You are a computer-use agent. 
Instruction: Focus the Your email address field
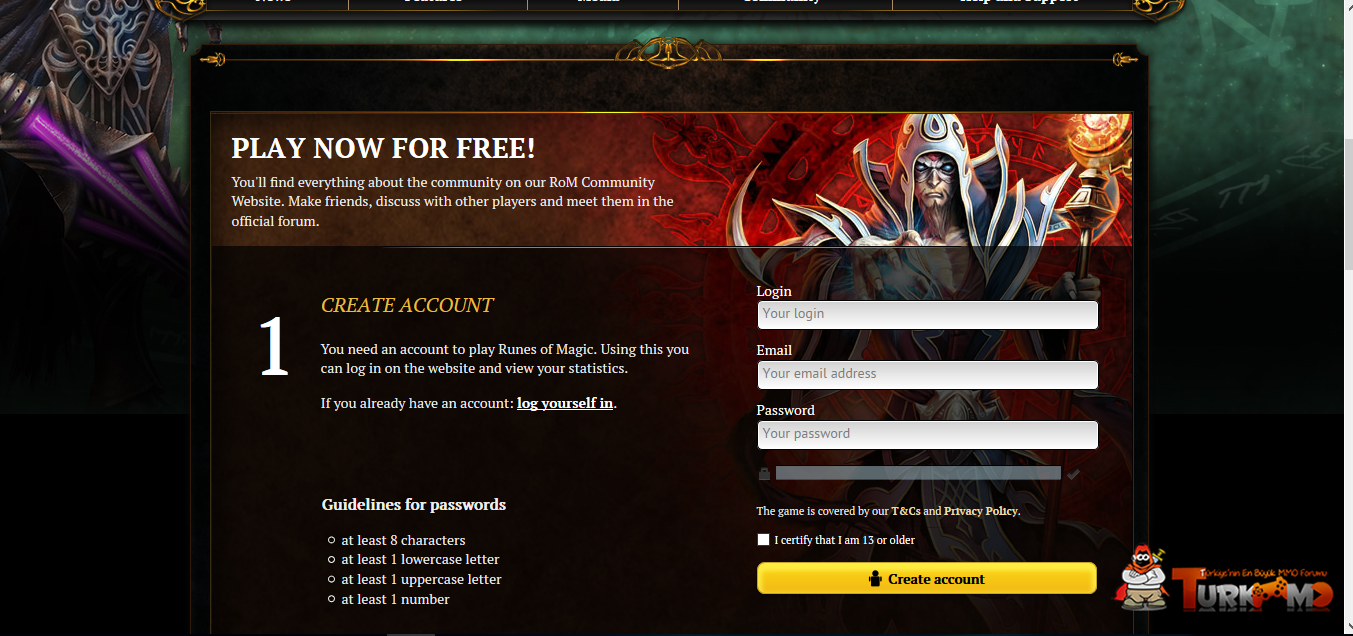tap(928, 374)
